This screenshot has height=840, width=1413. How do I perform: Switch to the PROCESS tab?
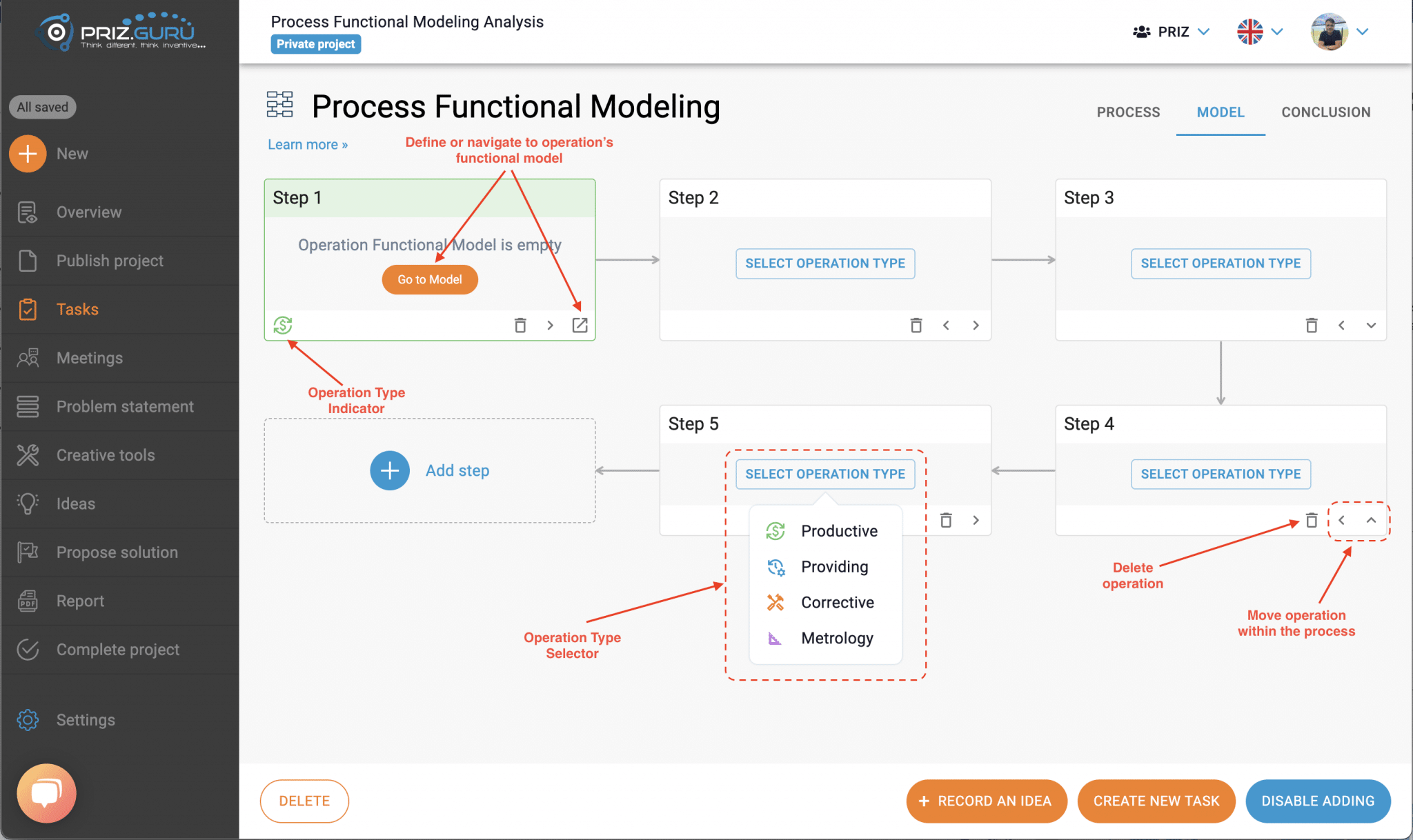pos(1128,112)
